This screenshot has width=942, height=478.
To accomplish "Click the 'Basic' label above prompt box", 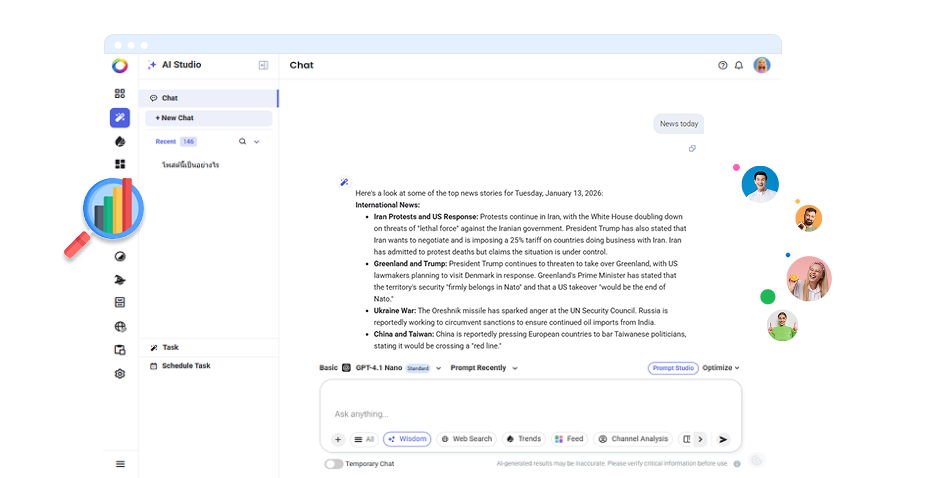I will tap(328, 368).
